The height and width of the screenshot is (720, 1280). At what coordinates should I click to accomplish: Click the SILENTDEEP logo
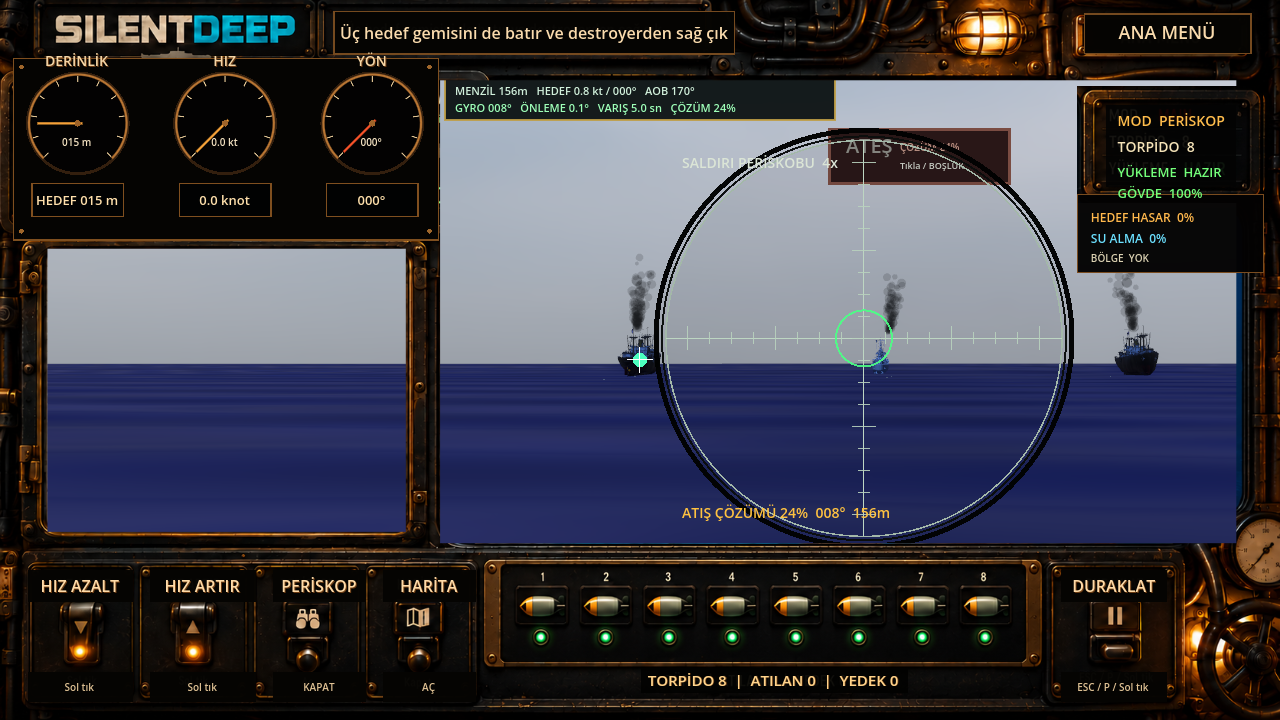pos(175,30)
